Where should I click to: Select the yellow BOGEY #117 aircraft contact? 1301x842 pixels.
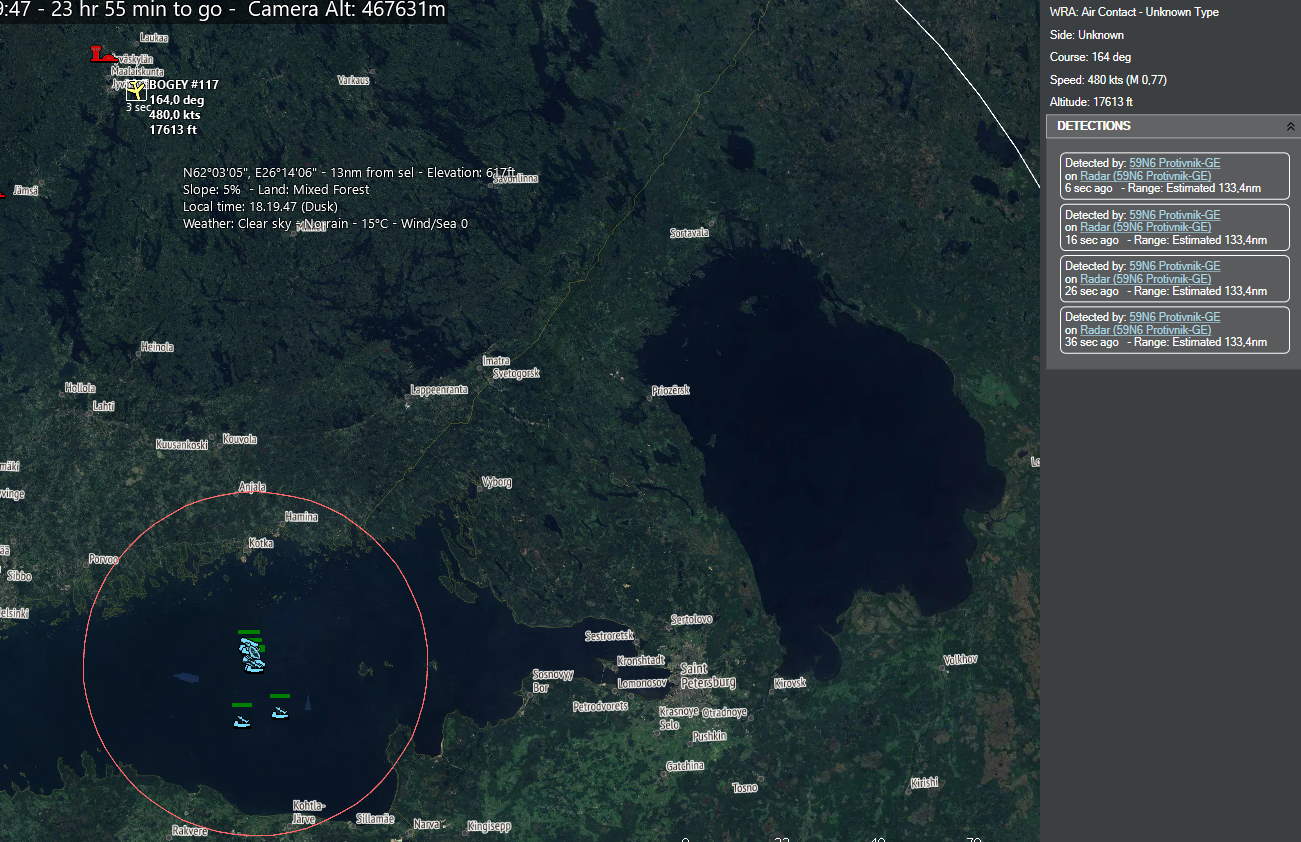[x=136, y=91]
